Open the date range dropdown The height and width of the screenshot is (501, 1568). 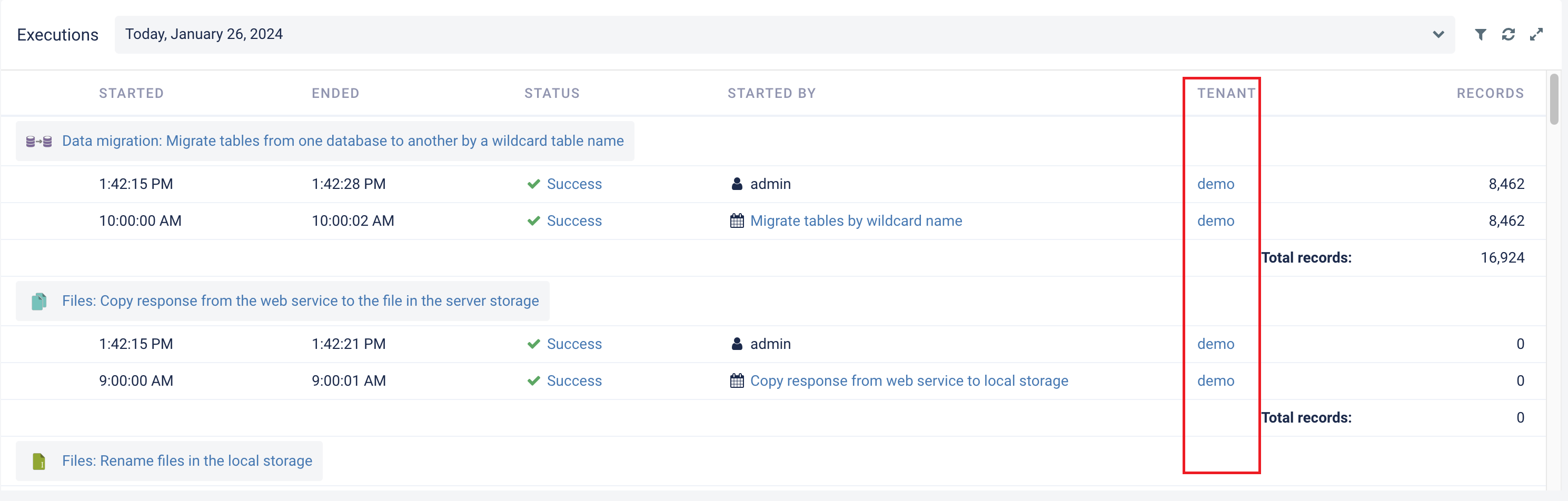pos(785,35)
